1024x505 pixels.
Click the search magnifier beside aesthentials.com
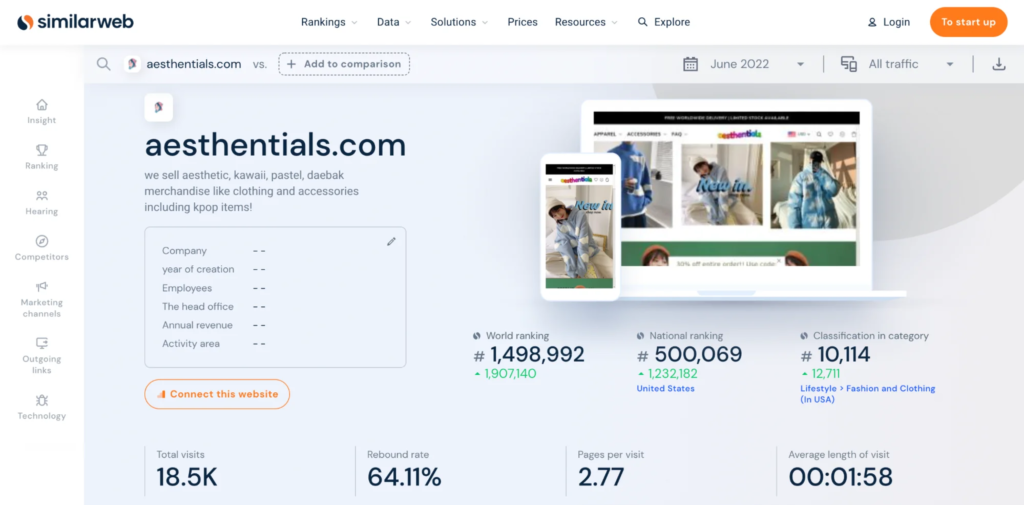coord(103,64)
